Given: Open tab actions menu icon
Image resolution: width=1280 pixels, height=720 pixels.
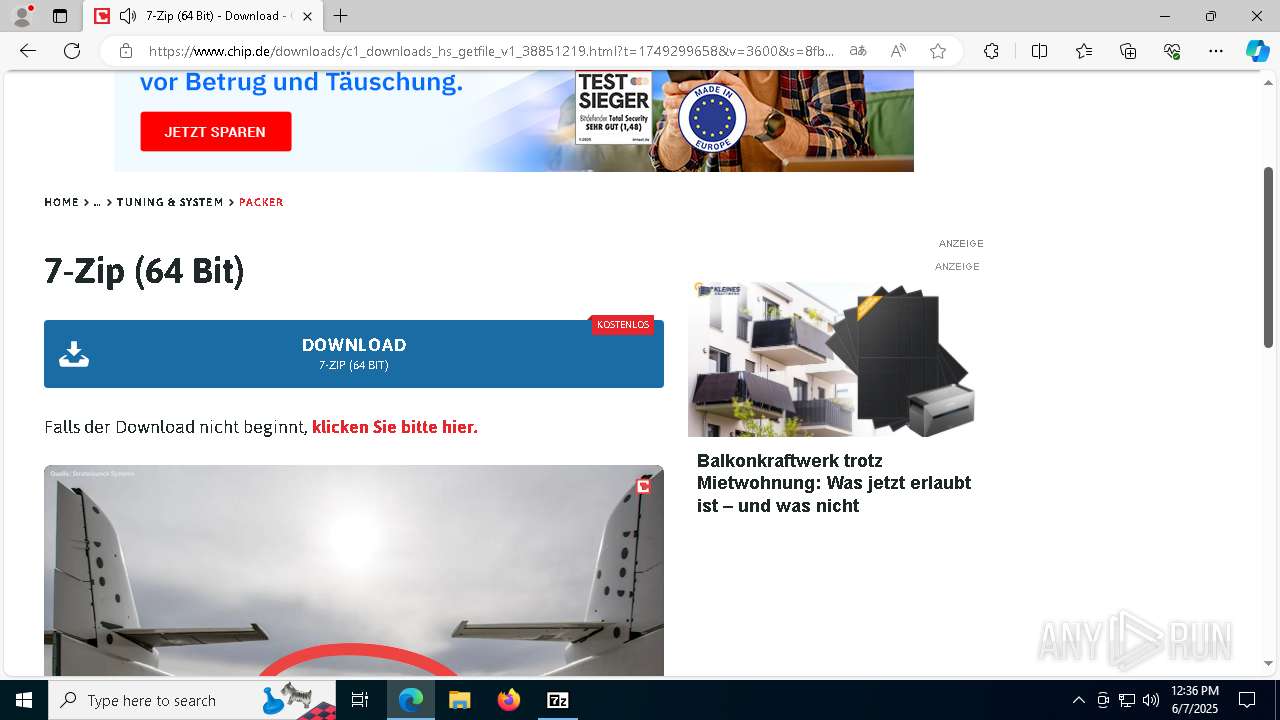Looking at the screenshot, I should tap(60, 16).
